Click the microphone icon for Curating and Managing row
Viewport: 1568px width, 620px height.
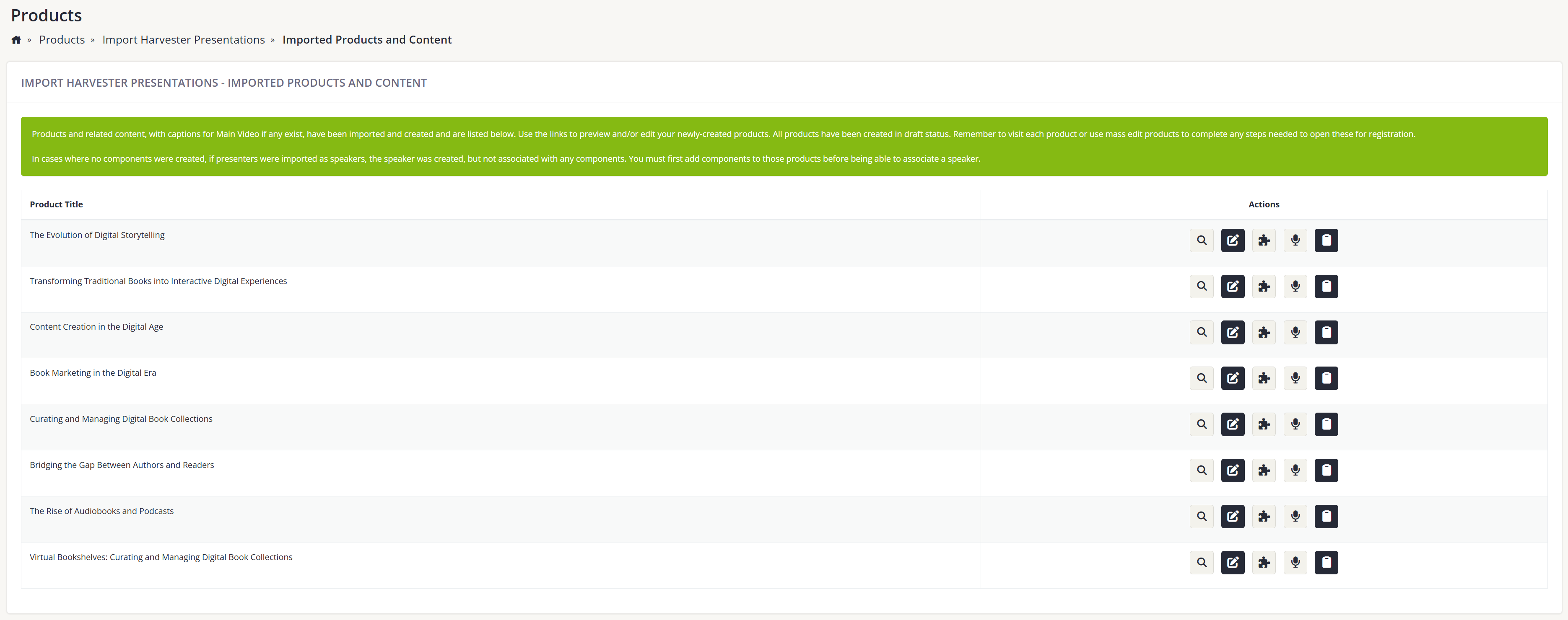click(x=1295, y=425)
